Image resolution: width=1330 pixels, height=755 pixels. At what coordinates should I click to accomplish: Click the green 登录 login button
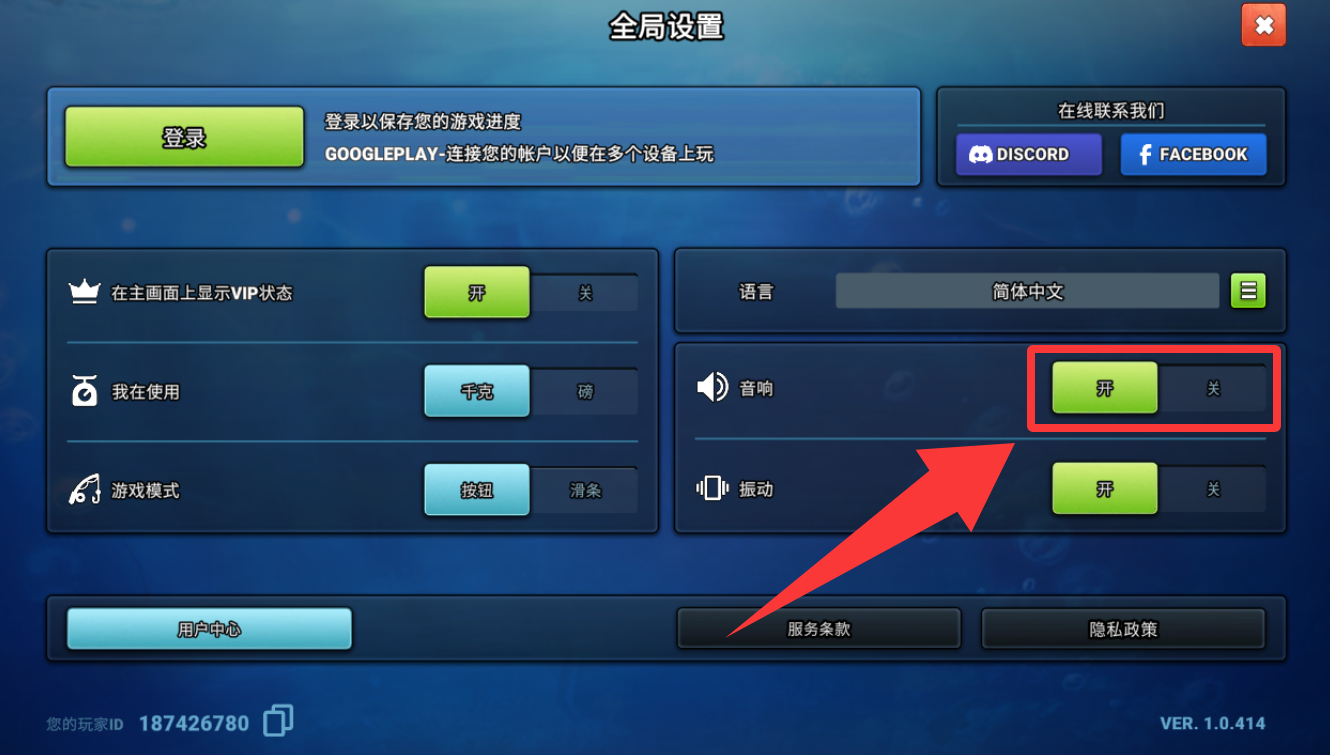[x=184, y=137]
